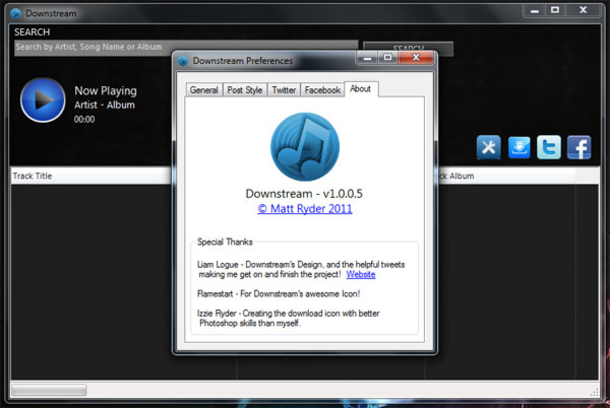Click the SEARCH heading label
This screenshot has width=610, height=408.
point(32,32)
